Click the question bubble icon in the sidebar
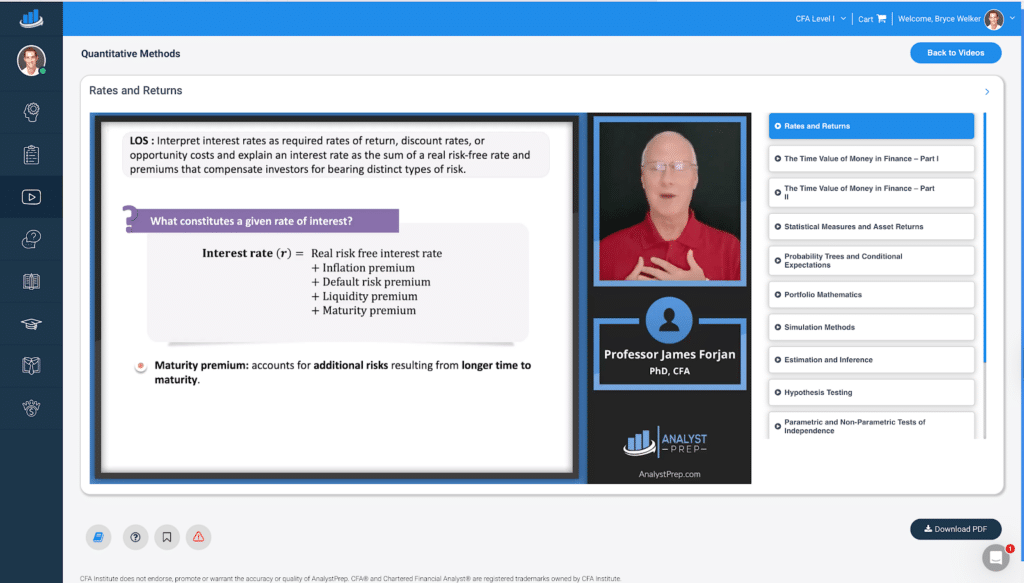Screen dimensions: 1024x583 (x=31, y=239)
